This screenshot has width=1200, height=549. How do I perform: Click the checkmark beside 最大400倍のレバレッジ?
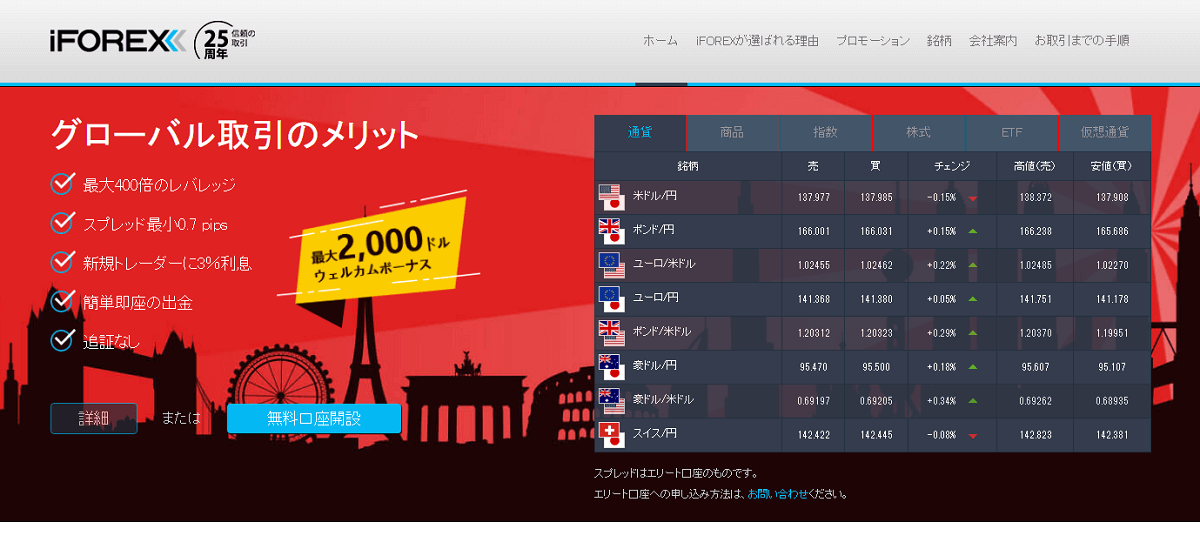coord(63,184)
